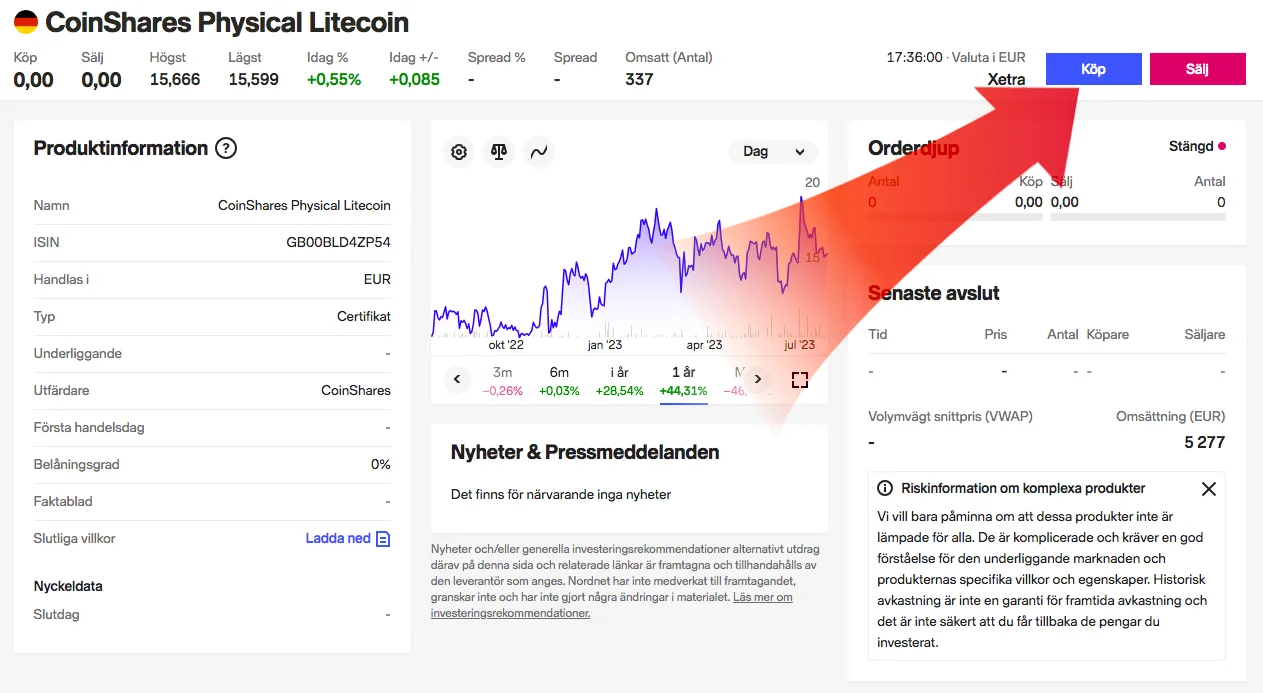Select the 1 år period tab
The image size is (1263, 693).
tap(683, 380)
